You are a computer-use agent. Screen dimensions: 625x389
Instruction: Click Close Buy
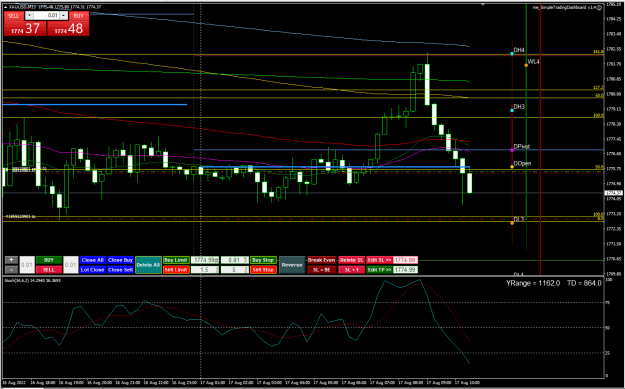pyautogui.click(x=120, y=260)
